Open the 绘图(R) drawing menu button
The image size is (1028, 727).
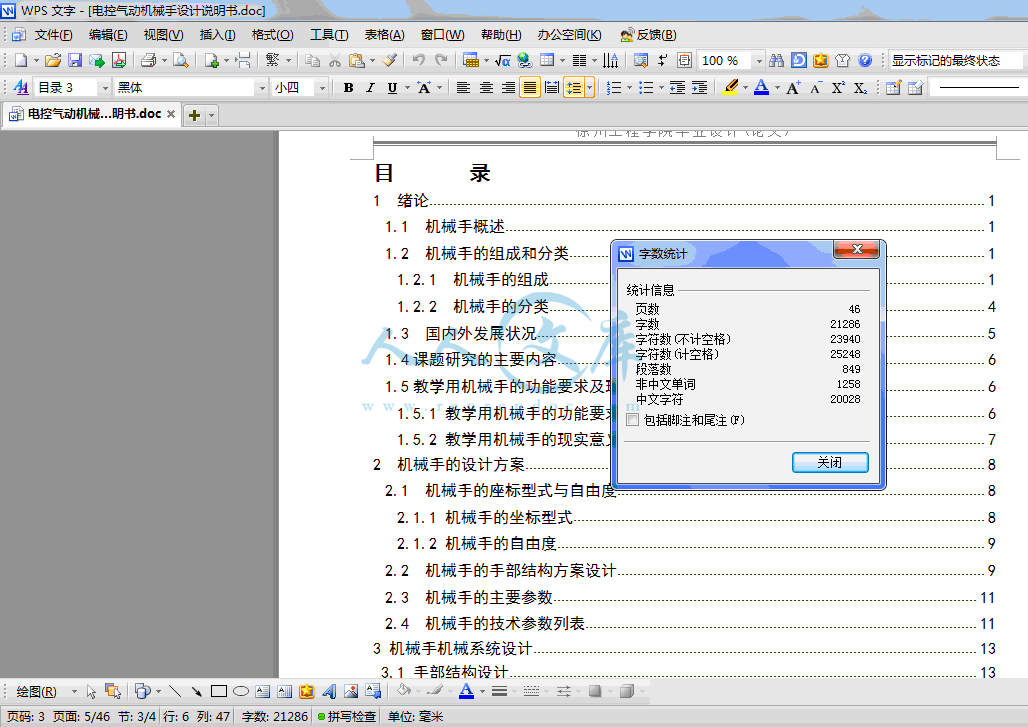coord(37,691)
